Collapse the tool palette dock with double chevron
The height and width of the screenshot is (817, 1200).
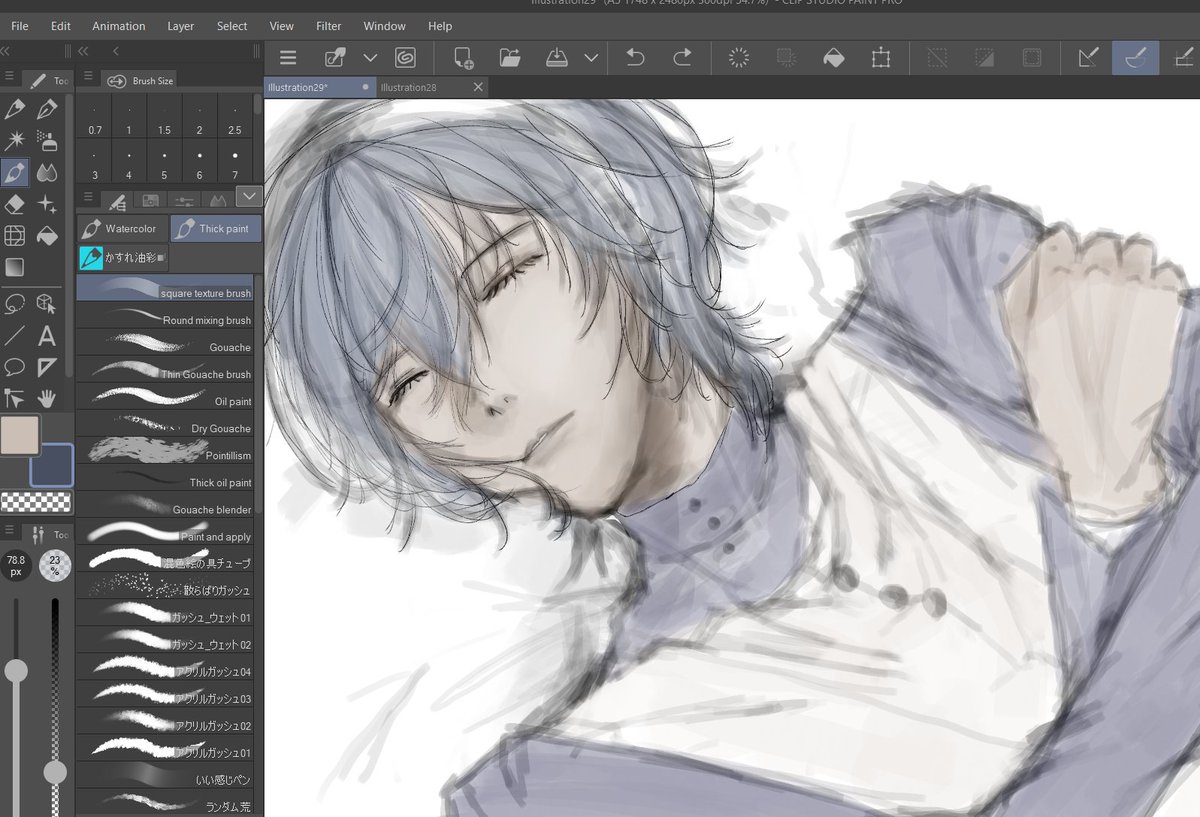pyautogui.click(x=6, y=50)
